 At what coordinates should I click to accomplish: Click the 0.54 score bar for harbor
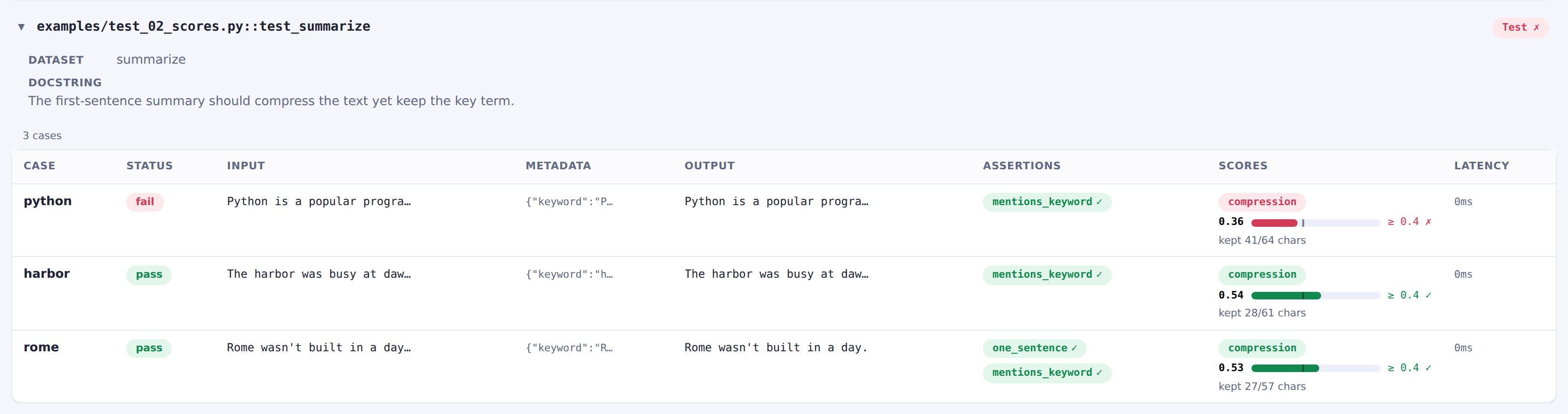(1315, 295)
